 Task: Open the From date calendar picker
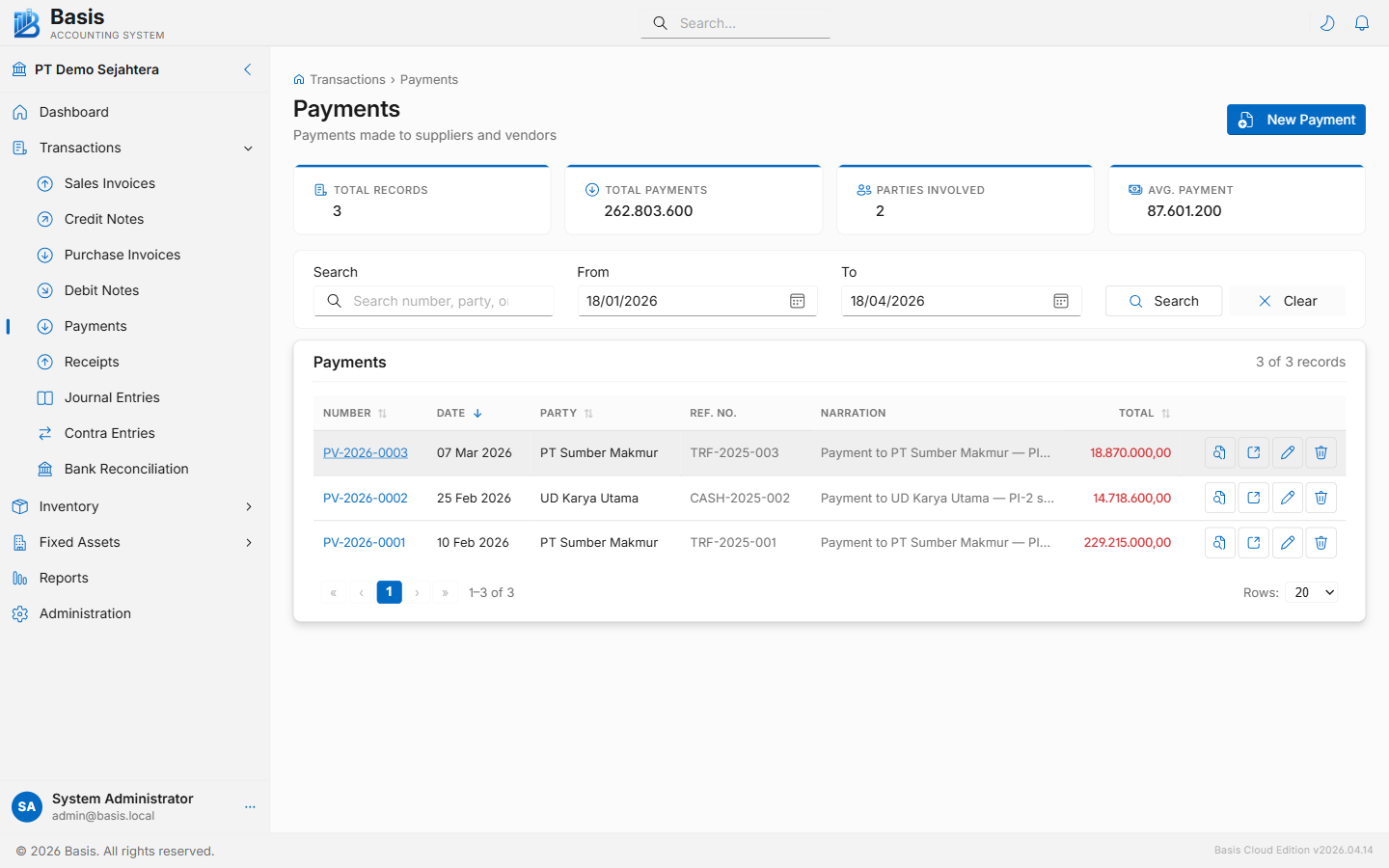tap(797, 300)
